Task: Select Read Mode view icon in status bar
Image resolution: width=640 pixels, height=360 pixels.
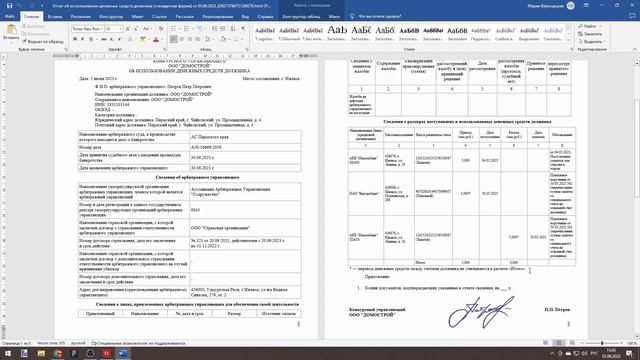Action: click(546, 343)
